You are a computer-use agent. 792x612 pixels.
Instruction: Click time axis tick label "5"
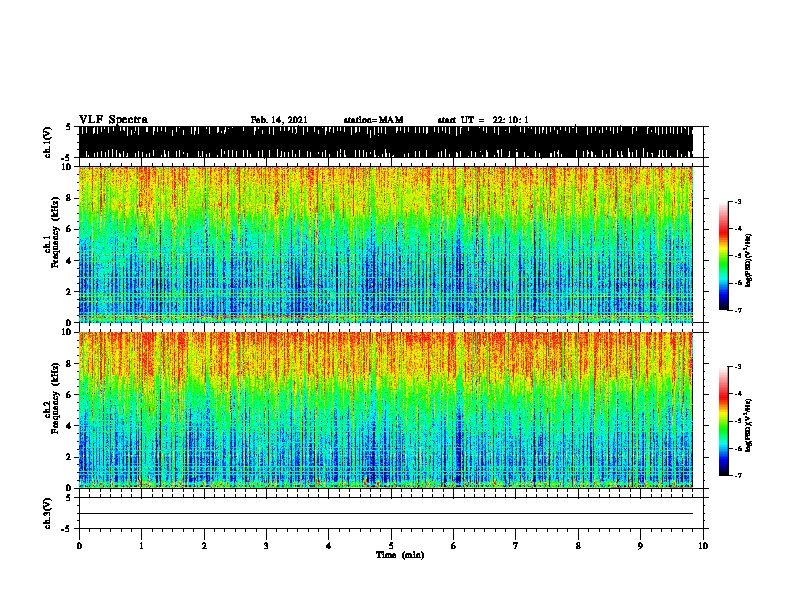pos(391,546)
